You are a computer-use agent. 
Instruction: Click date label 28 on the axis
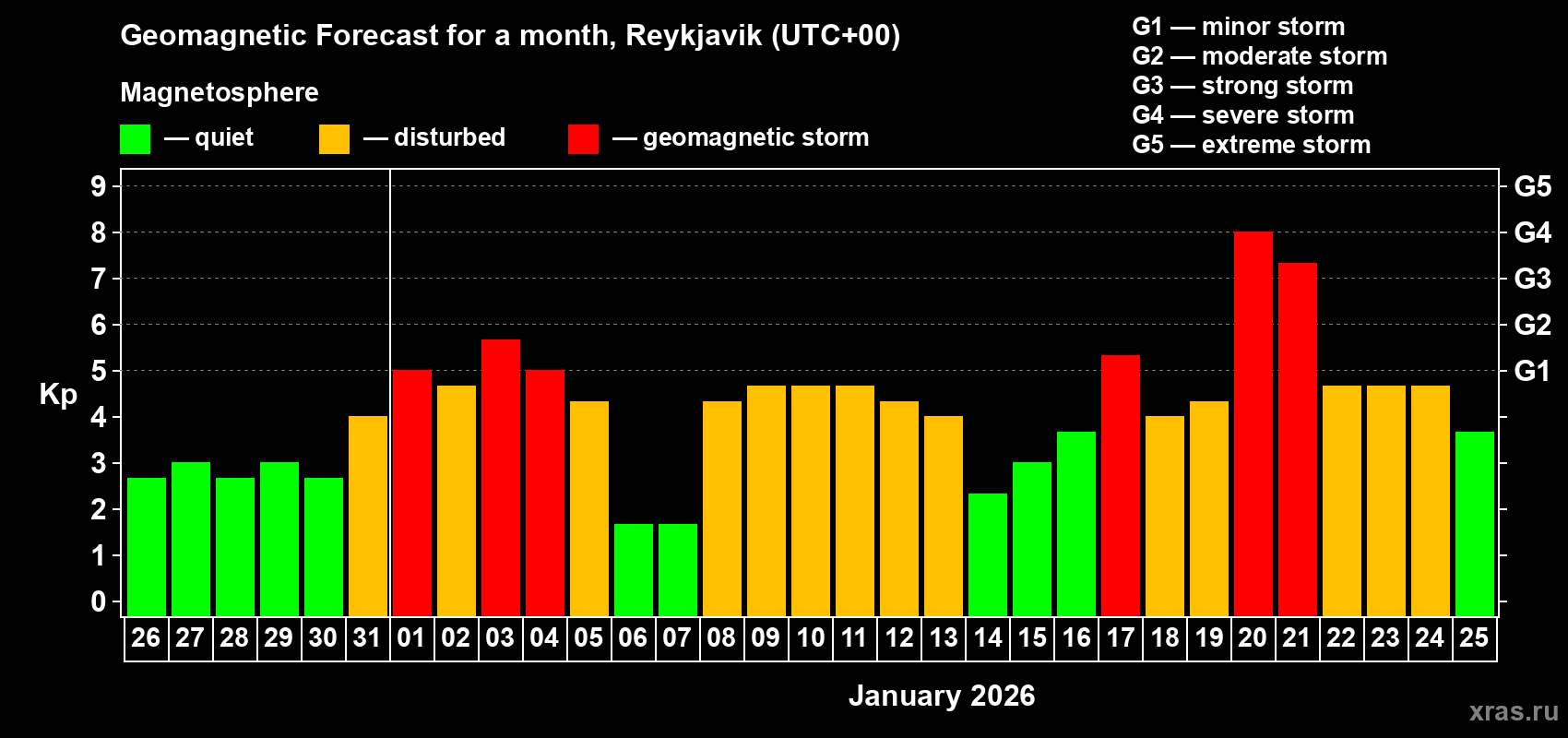(234, 638)
